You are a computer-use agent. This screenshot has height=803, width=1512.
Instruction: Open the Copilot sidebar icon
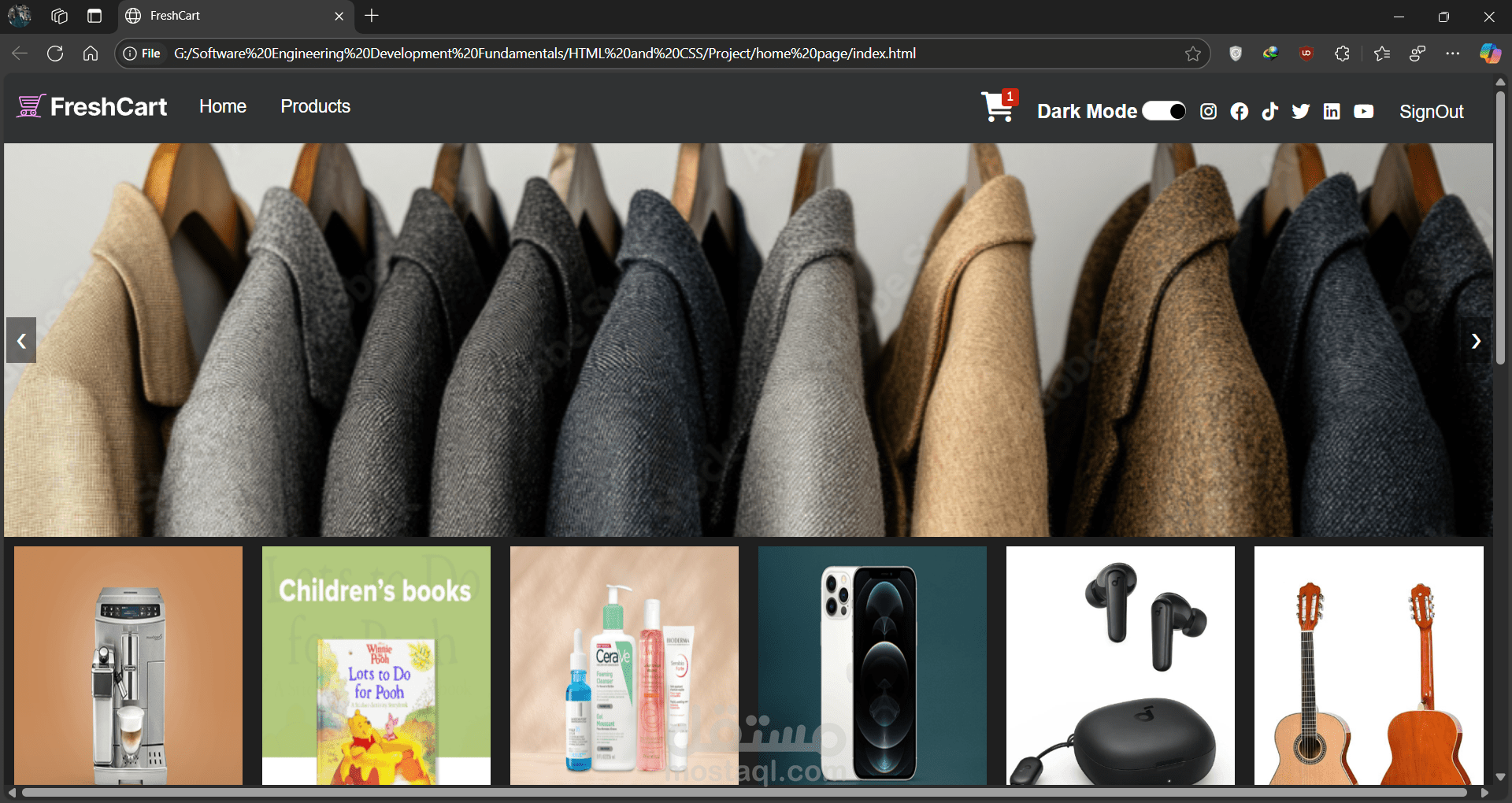(x=1490, y=54)
